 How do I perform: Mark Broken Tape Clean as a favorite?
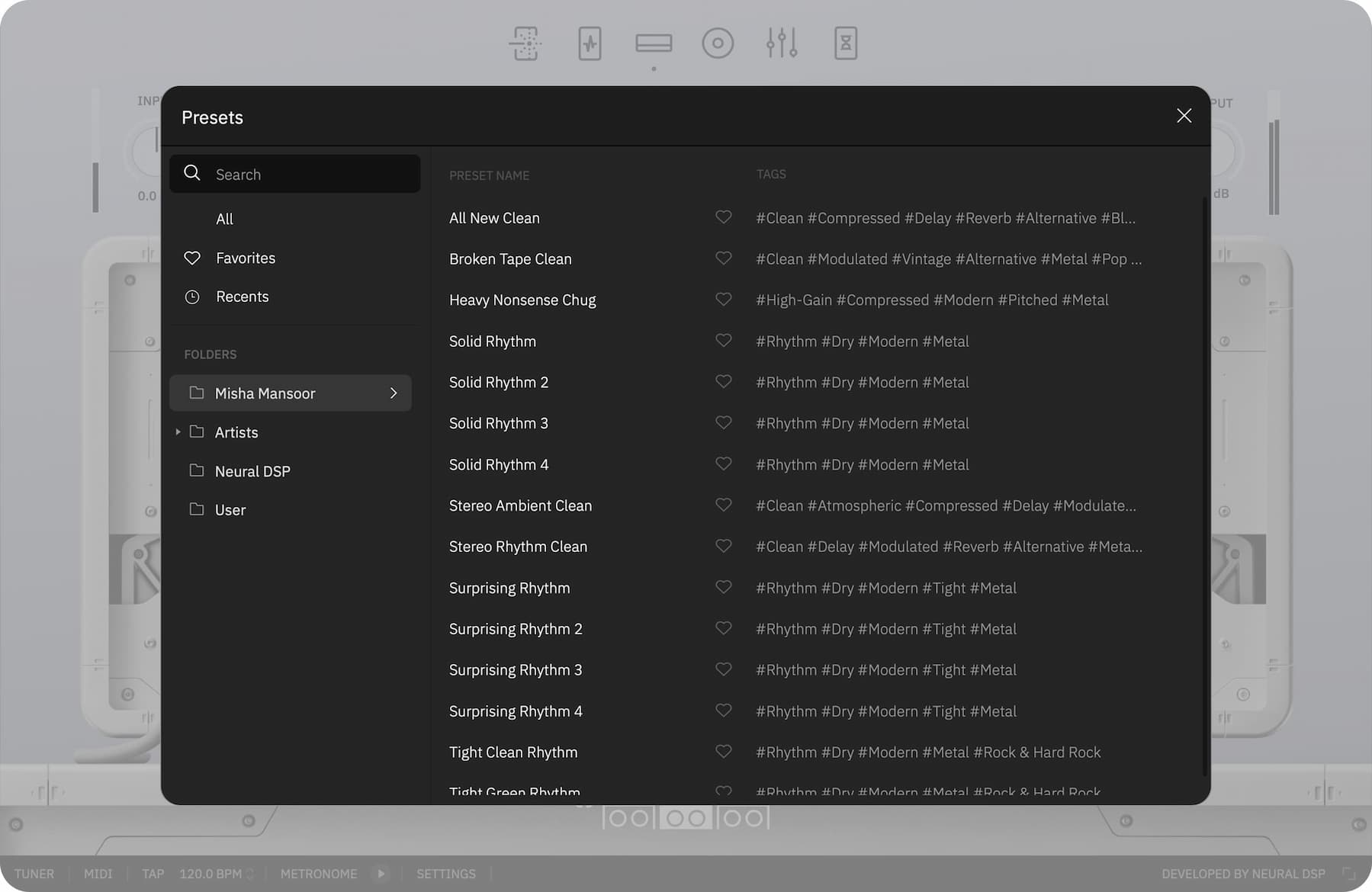(x=723, y=258)
